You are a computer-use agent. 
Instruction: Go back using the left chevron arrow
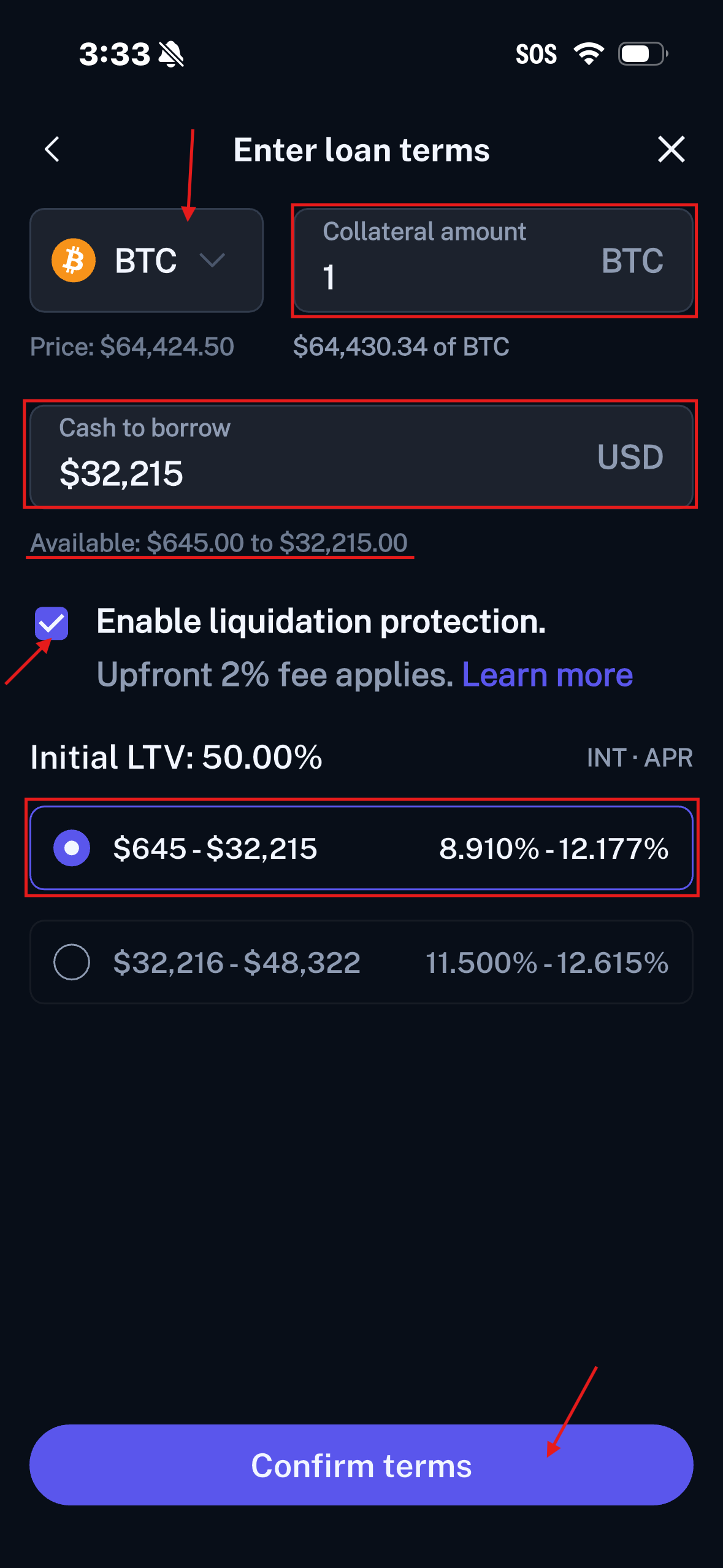click(52, 149)
